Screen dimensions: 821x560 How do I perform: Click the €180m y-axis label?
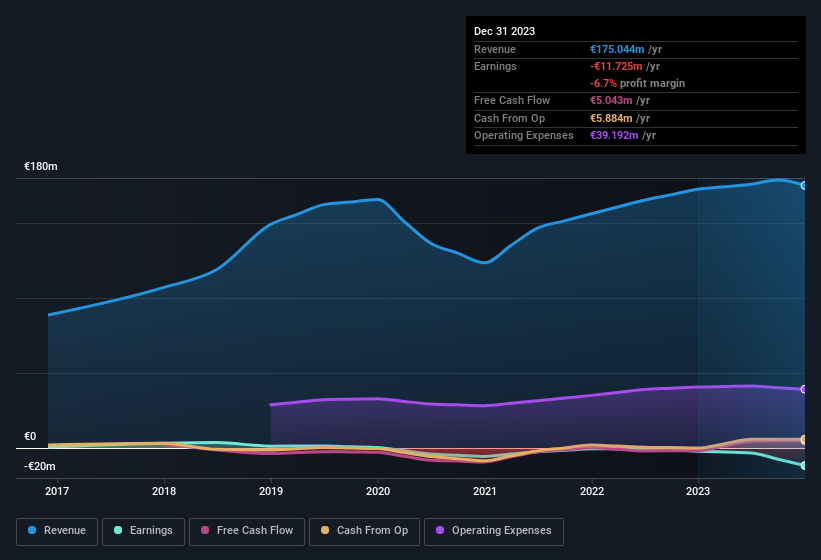click(41, 166)
